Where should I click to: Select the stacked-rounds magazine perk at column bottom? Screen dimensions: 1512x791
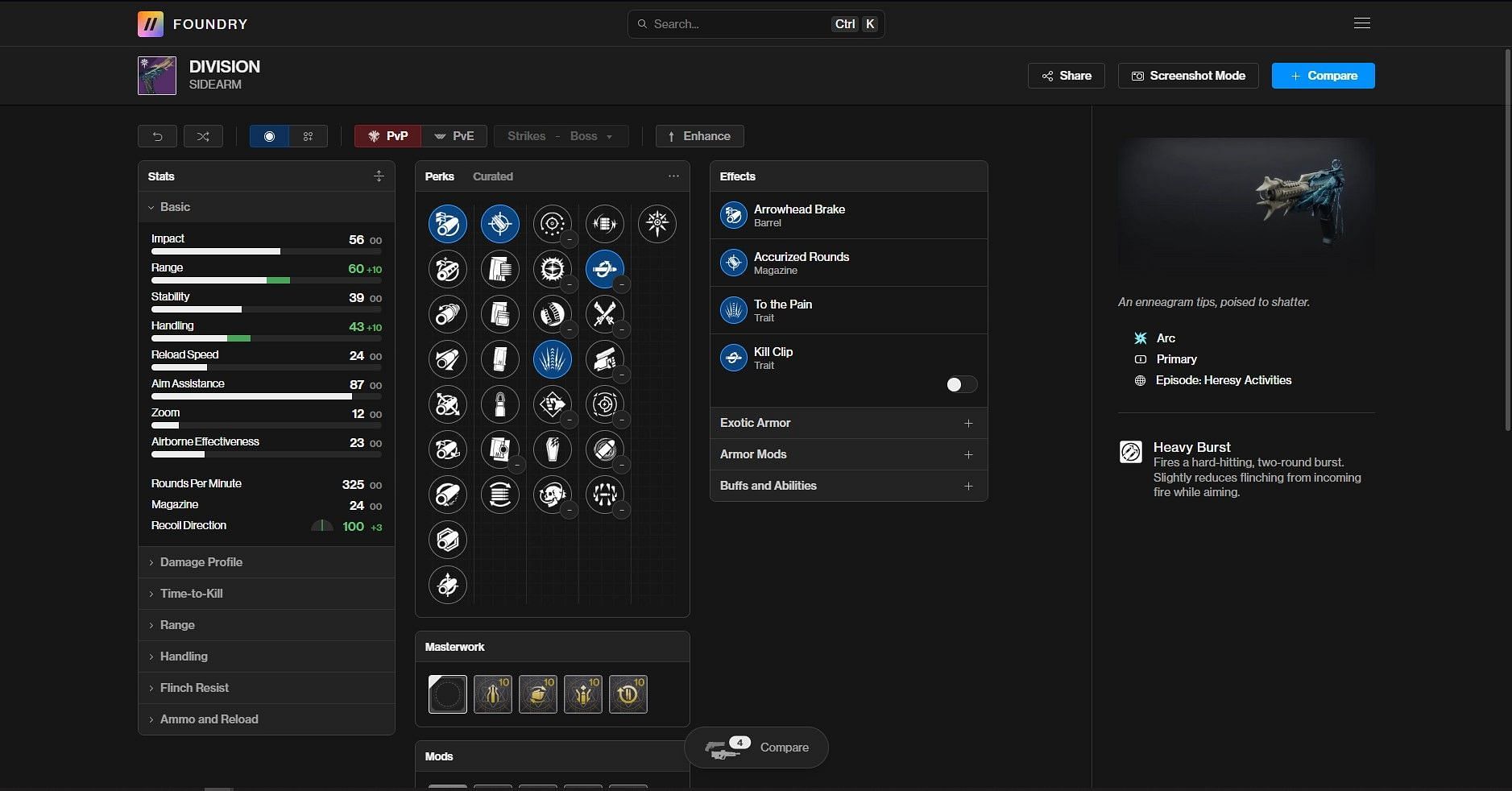coord(499,495)
